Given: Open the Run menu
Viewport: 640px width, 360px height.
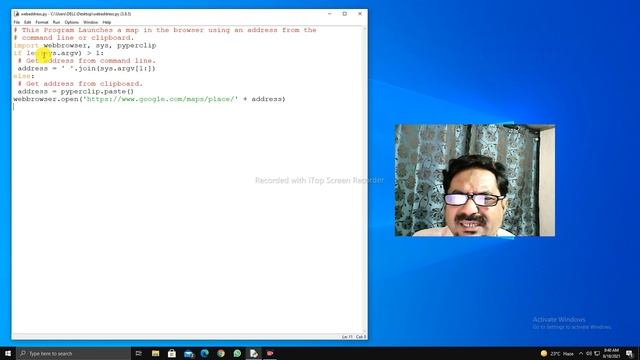Looking at the screenshot, I should point(56,22).
